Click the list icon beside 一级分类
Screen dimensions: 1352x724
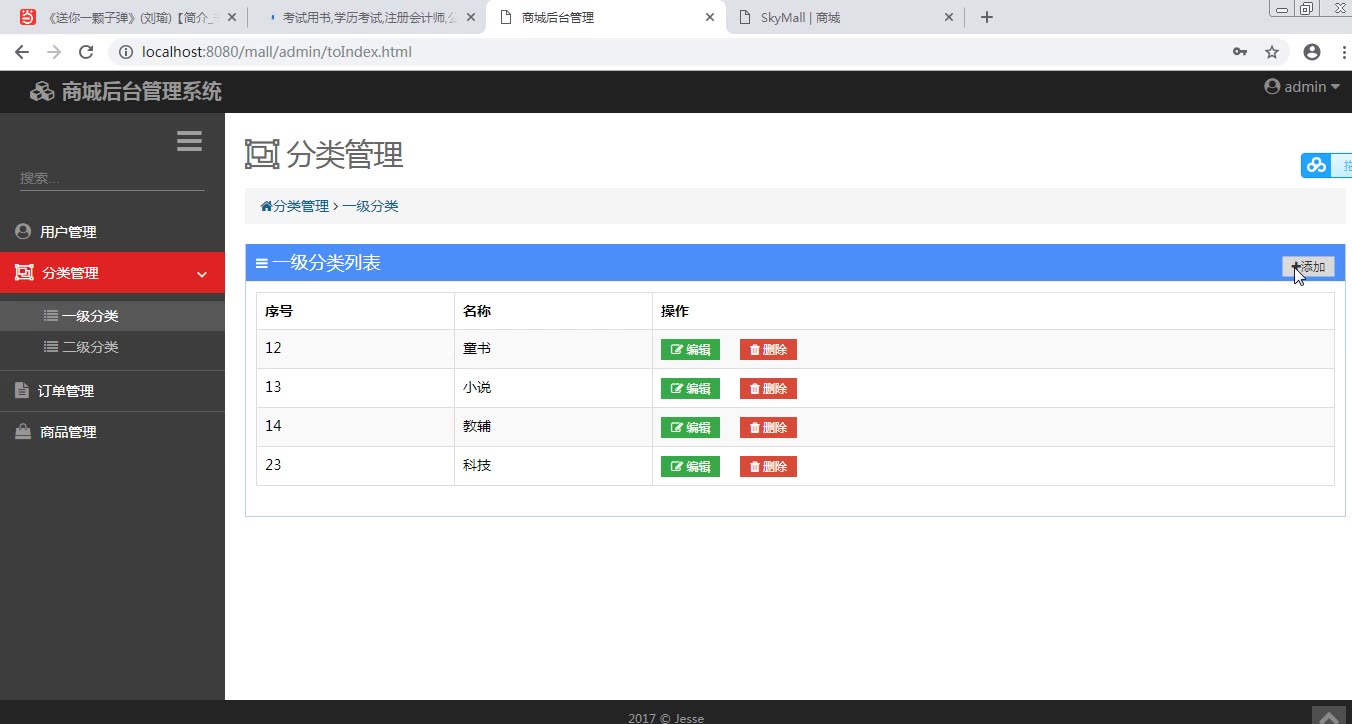click(51, 315)
